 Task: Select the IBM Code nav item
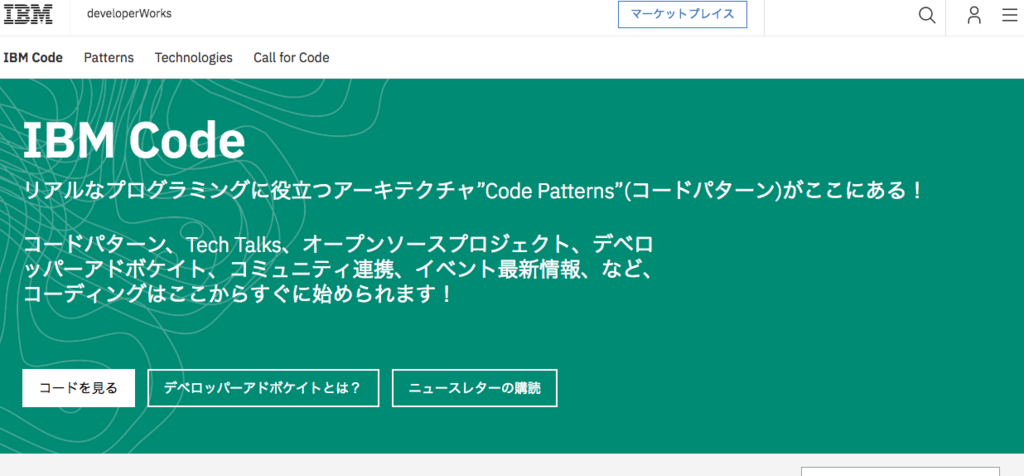(33, 57)
